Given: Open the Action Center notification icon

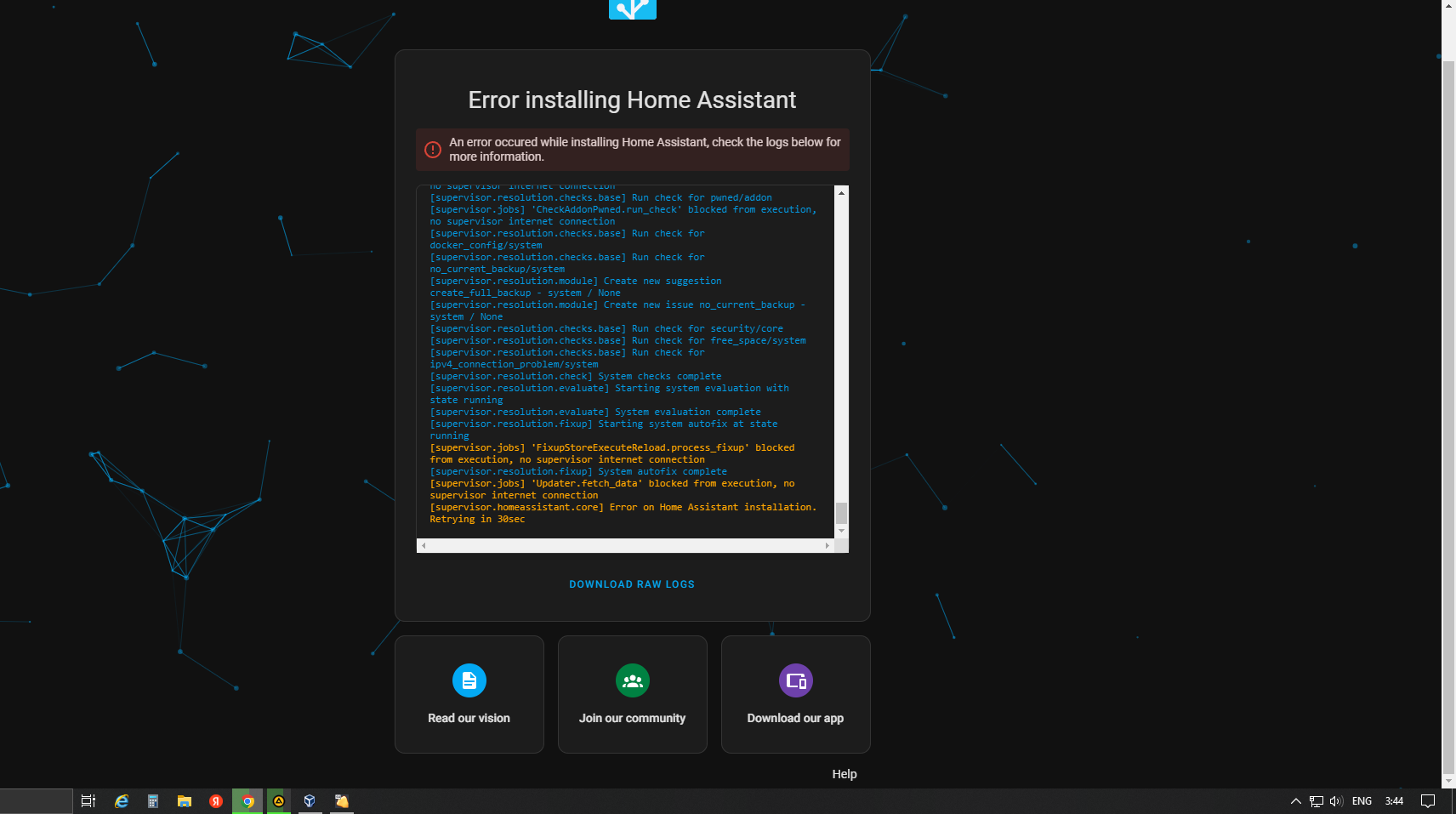Looking at the screenshot, I should (x=1428, y=800).
